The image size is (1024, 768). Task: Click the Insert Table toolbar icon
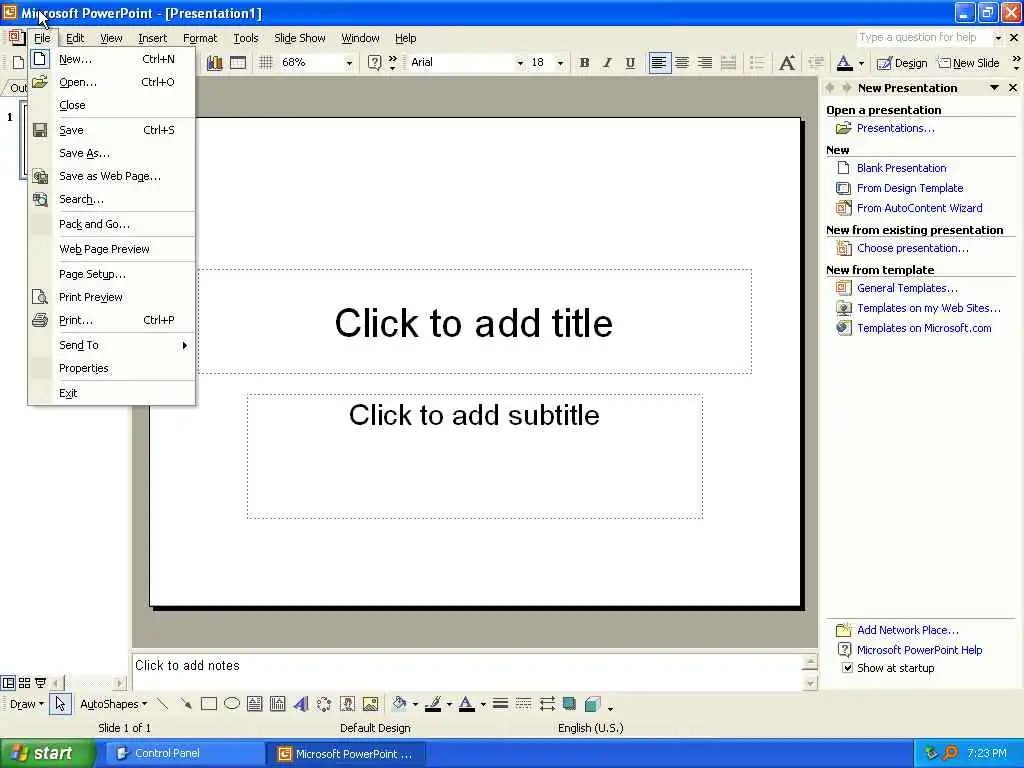pyautogui.click(x=238, y=63)
